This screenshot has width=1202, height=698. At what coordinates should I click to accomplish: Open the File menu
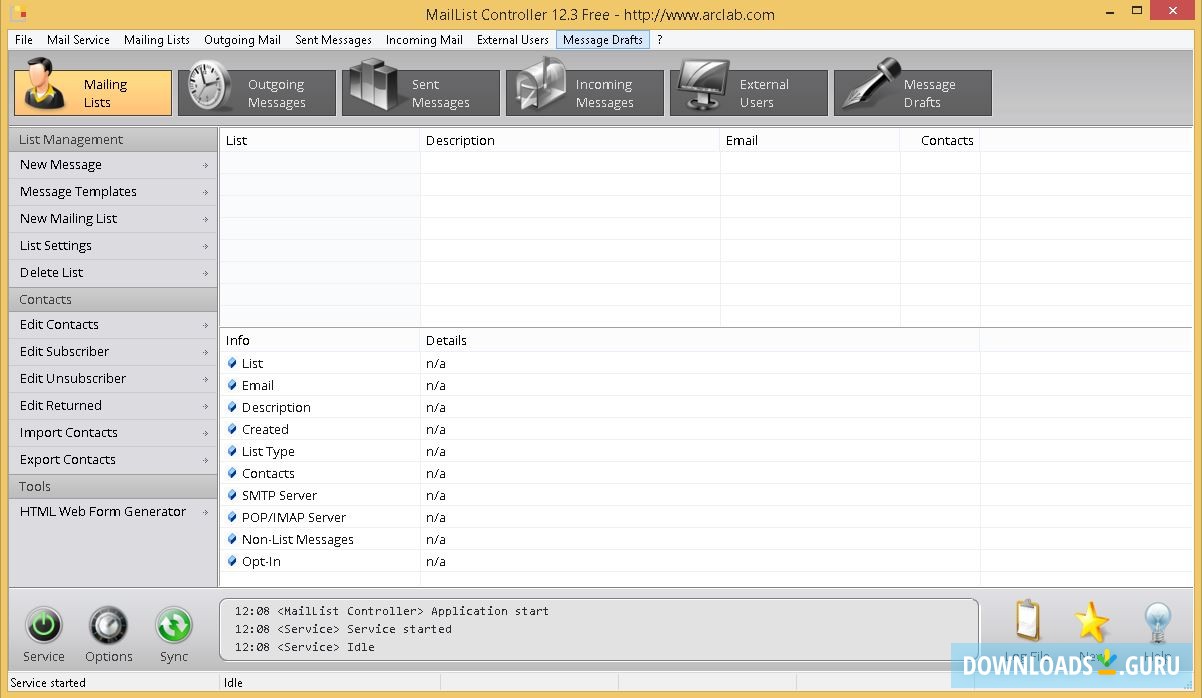(24, 40)
